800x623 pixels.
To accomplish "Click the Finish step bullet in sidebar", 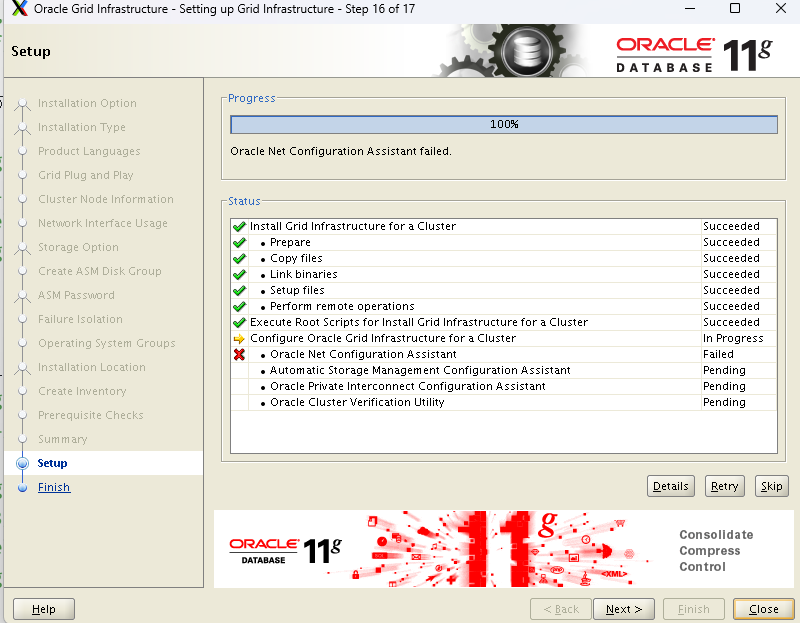I will 22,488.
